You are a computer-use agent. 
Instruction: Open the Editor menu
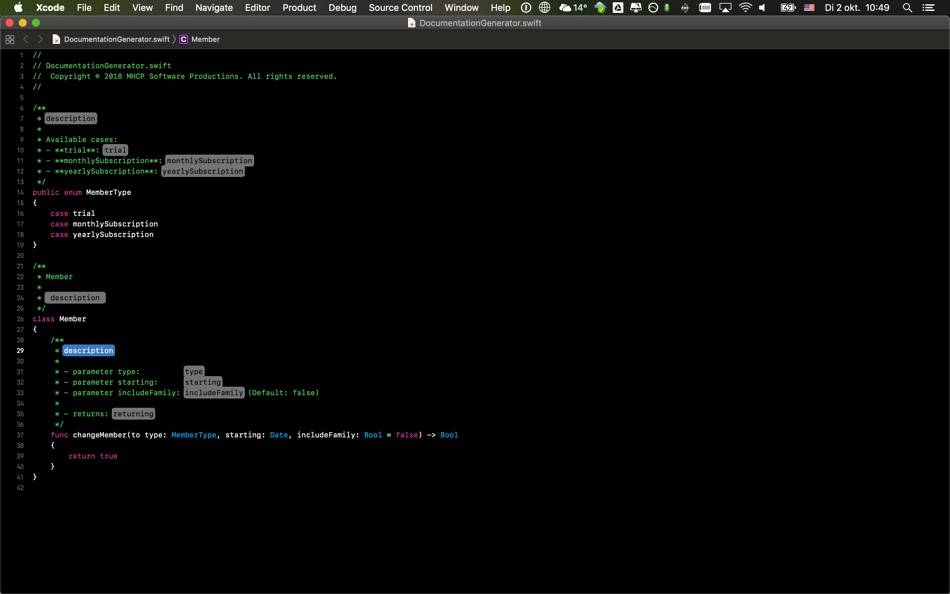click(257, 7)
